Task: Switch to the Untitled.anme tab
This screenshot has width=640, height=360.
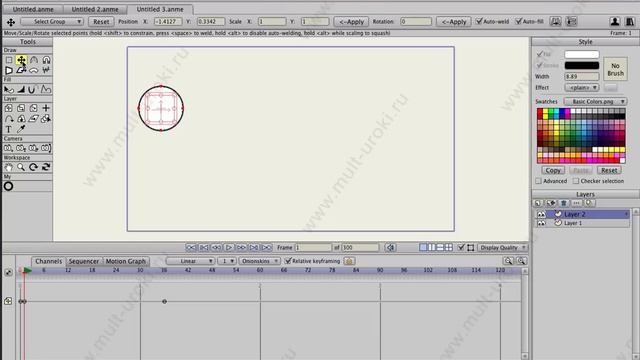Action: [x=33, y=9]
